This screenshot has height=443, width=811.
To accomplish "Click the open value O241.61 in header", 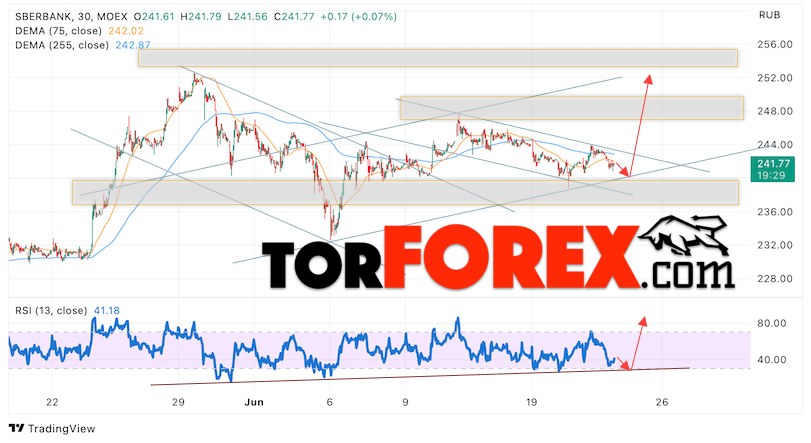I will pos(154,17).
